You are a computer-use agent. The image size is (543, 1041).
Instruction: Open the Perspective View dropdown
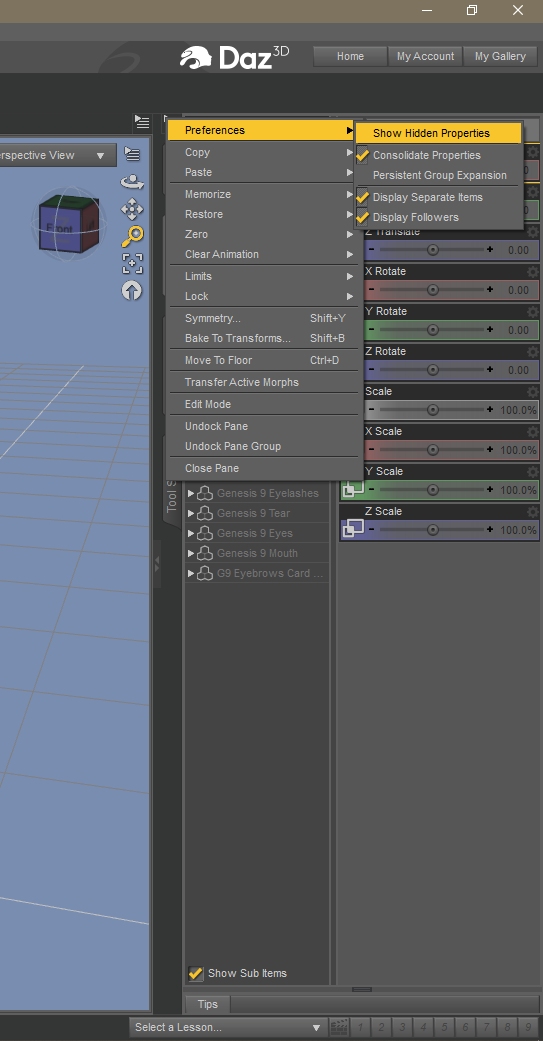(58, 155)
